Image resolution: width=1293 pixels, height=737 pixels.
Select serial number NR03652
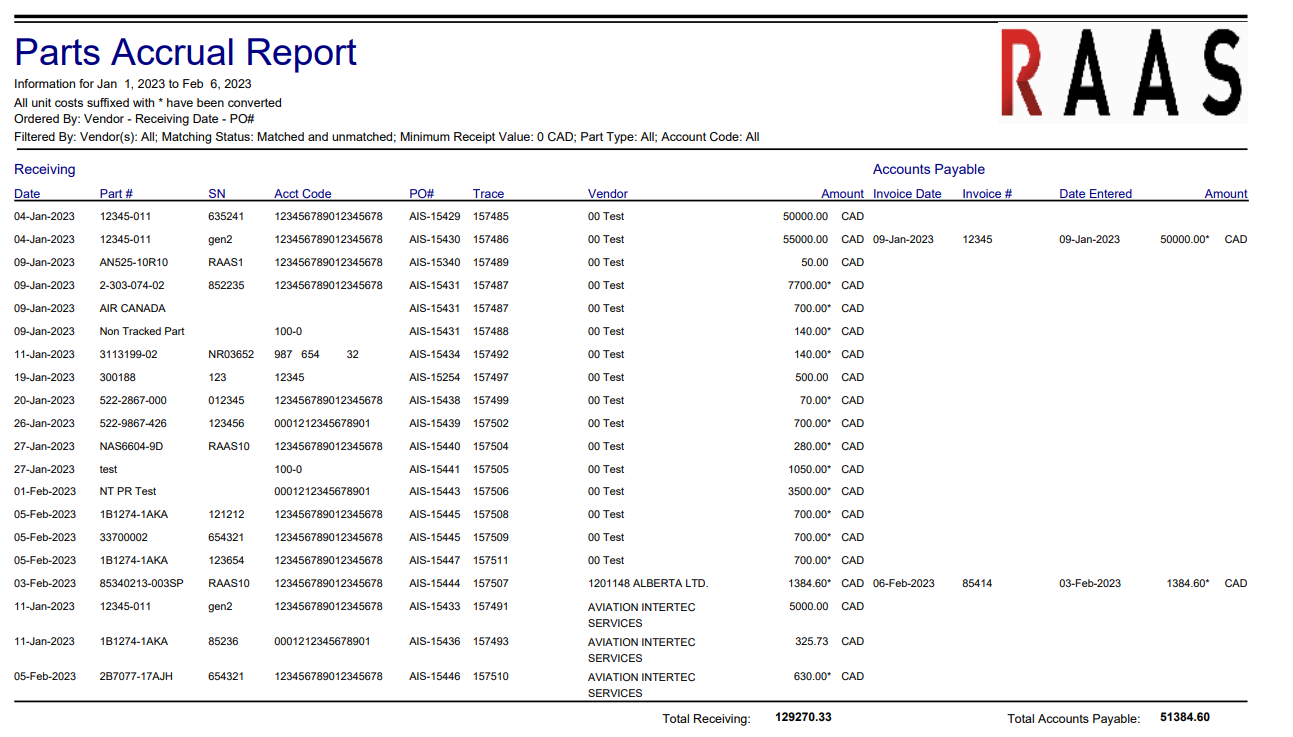231,354
